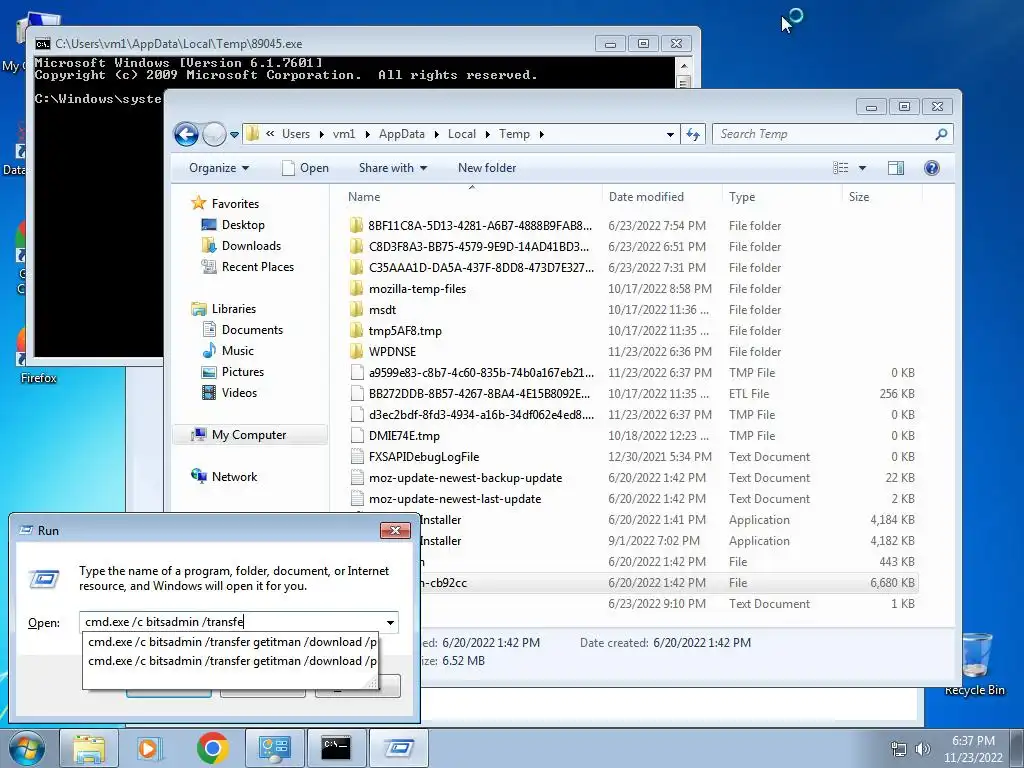Choose second bitsadmin autocomplete suggestion
1024x768 pixels.
pos(231,661)
